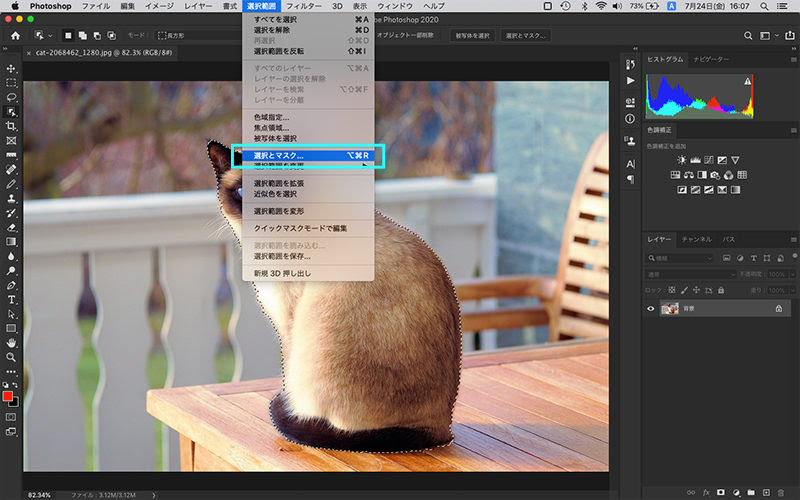The height and width of the screenshot is (500, 800).
Task: Click the 被写体を選択 button in options bar
Action: 472,36
